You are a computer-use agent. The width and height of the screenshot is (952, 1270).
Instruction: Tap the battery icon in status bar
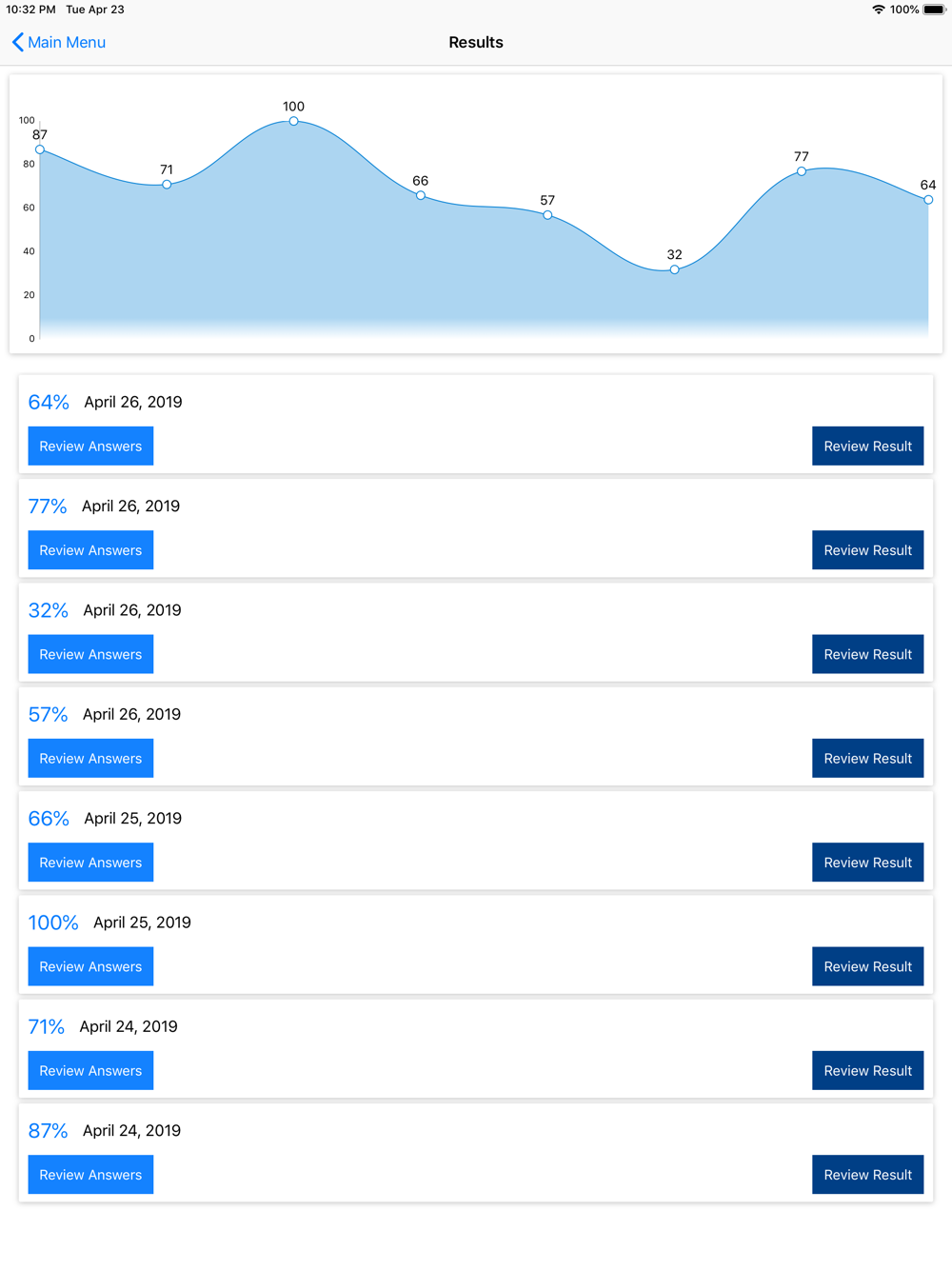[x=934, y=10]
